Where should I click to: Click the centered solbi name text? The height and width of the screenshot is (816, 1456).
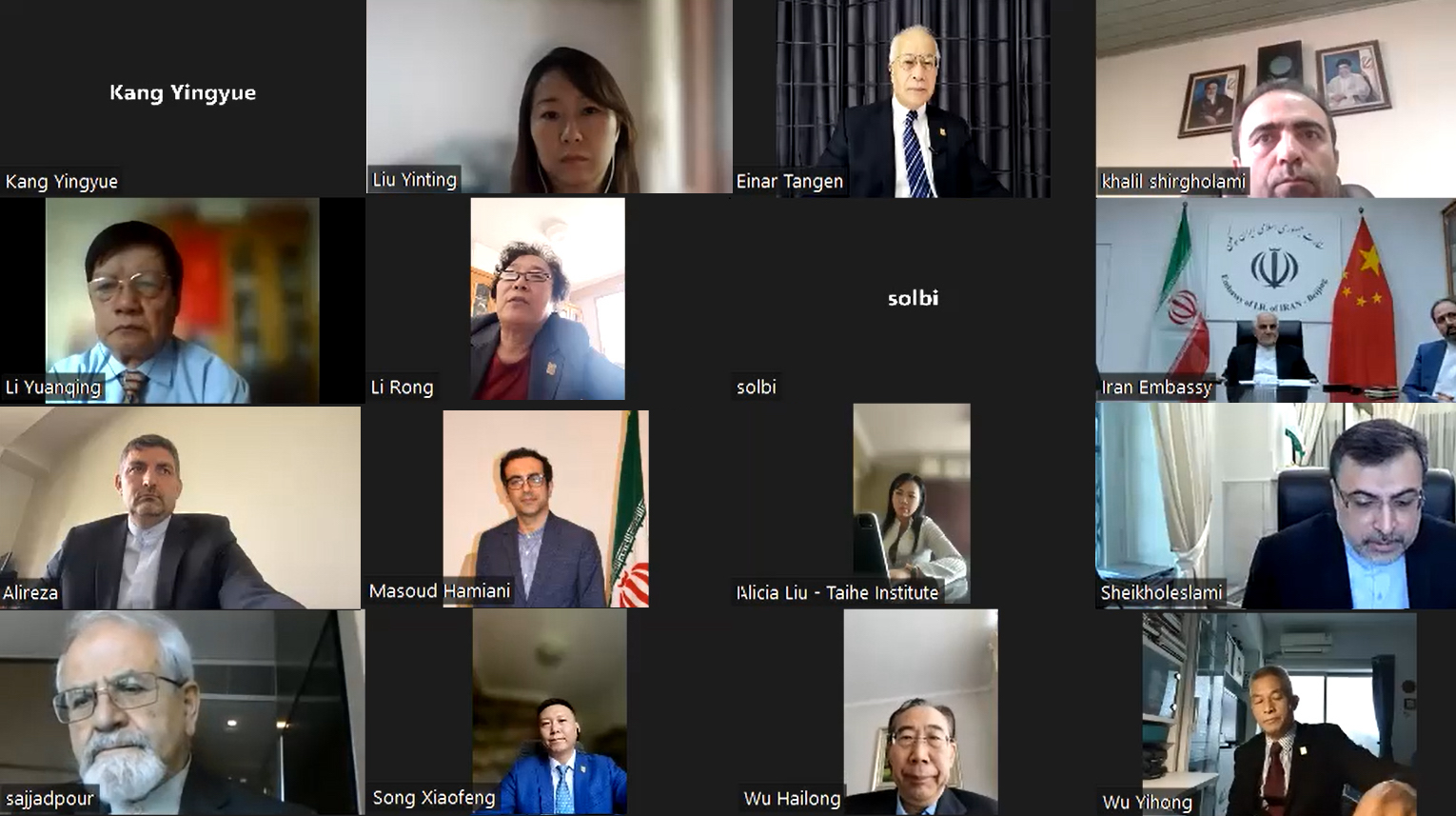[x=913, y=298]
